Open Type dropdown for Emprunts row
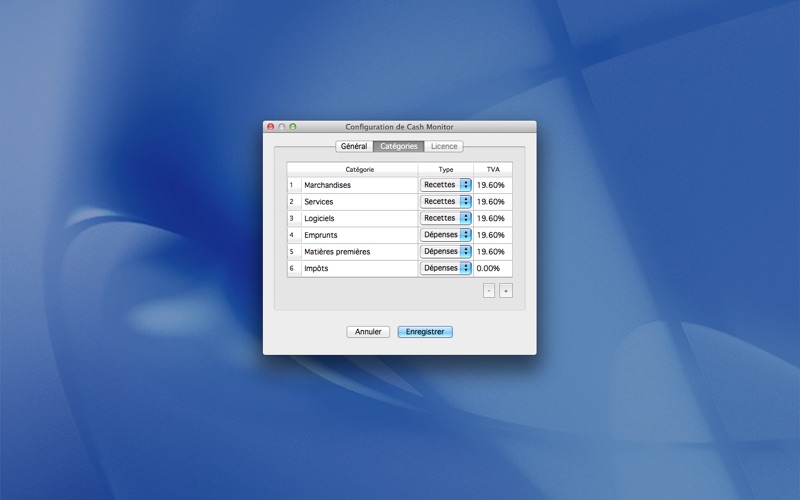The image size is (800, 500). (x=446, y=235)
